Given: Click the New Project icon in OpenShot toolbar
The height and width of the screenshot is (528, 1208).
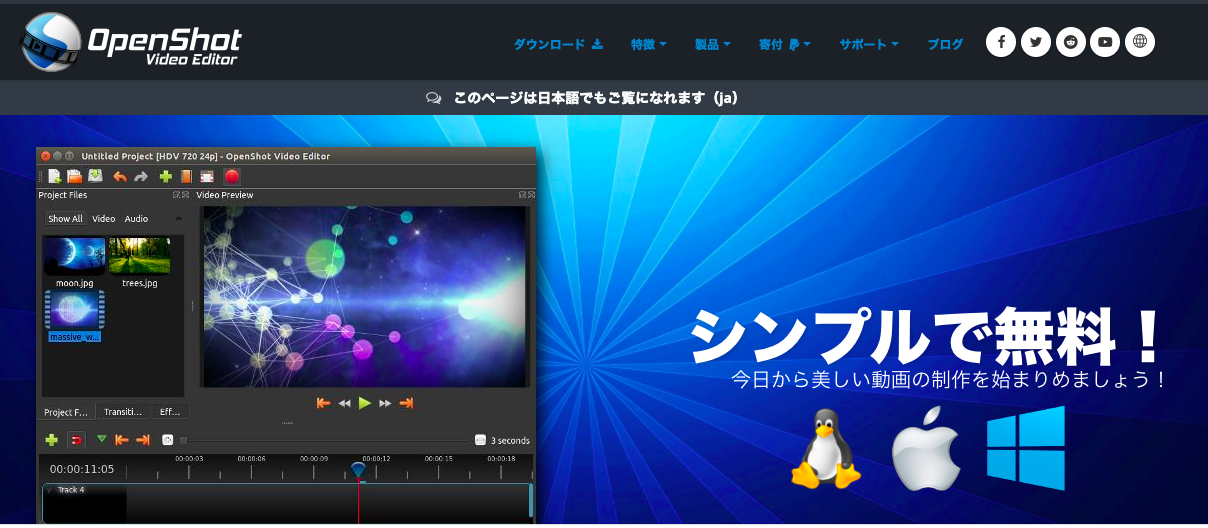Looking at the screenshot, I should [x=55, y=176].
